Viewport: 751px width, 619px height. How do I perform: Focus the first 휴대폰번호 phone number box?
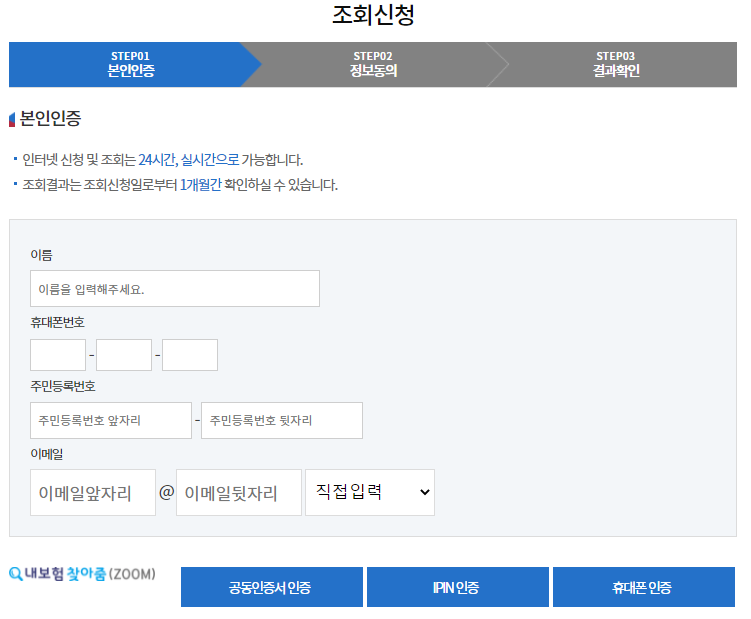tap(58, 355)
